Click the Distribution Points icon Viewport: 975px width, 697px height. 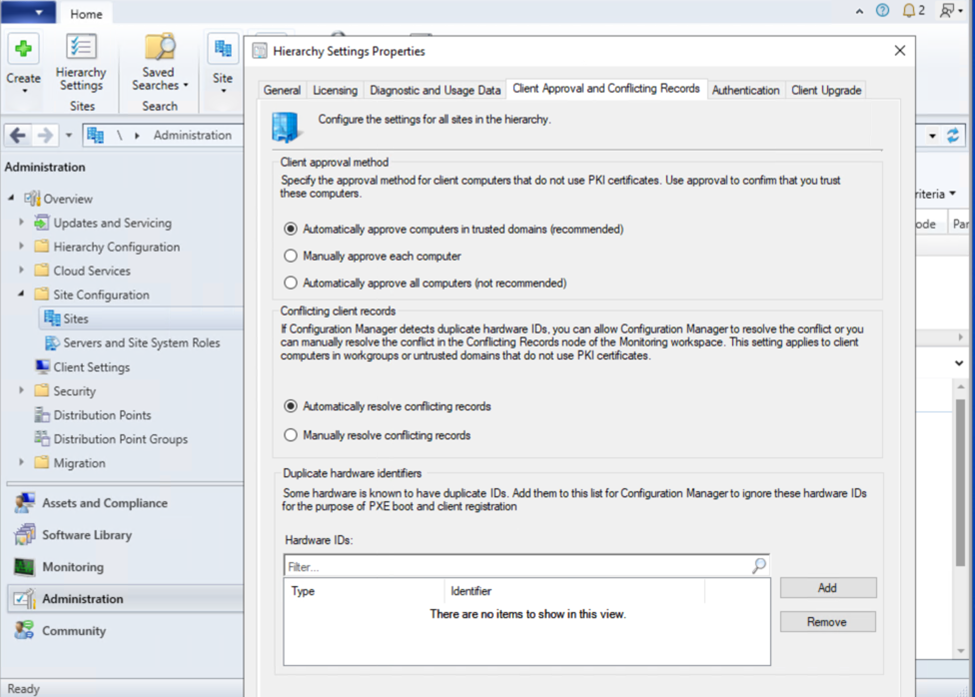point(42,415)
